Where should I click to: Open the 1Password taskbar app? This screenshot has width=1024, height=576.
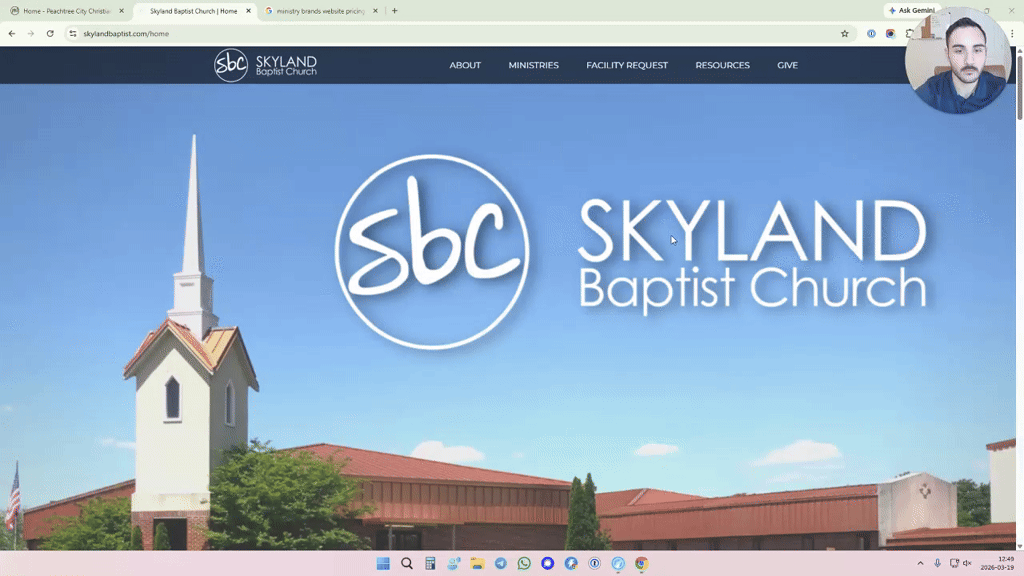point(595,563)
